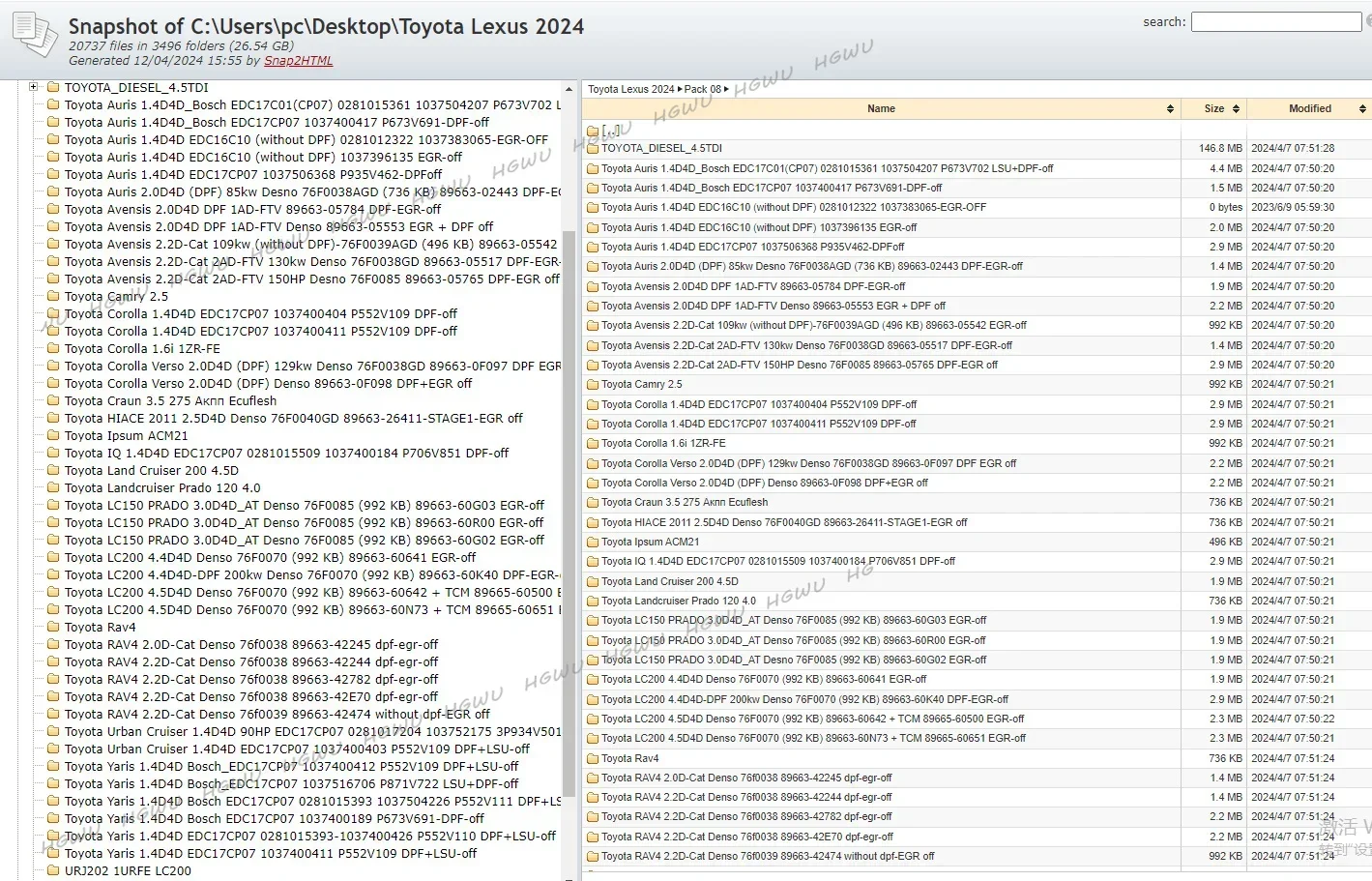Click folder icon of Toyota Landcruiser Prado 120 4.0 in list
The width and height of the screenshot is (1372, 881).
[593, 602]
